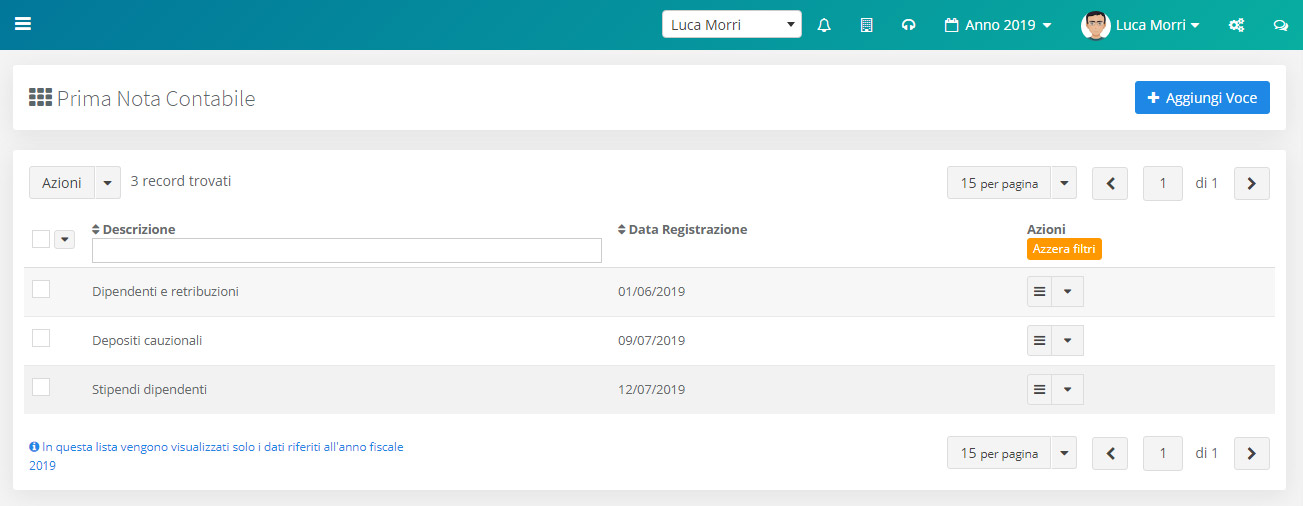Expand row actions dropdown for Depositi cauzionali
1303x506 pixels.
coord(1067,340)
